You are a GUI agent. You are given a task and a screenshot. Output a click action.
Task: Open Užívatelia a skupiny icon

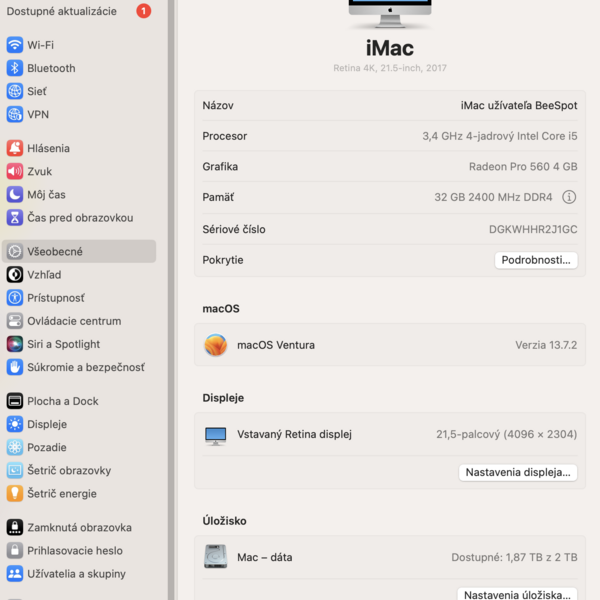click(x=15, y=574)
